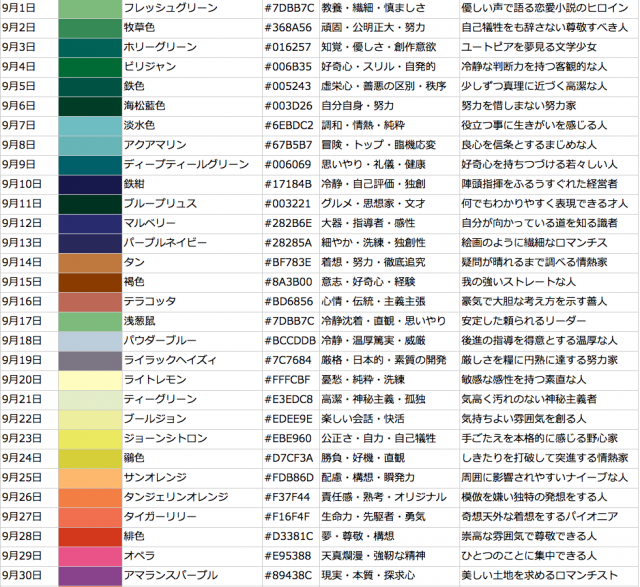Select the 9月5日 date cell
The height and width of the screenshot is (587, 640).
coord(29,86)
